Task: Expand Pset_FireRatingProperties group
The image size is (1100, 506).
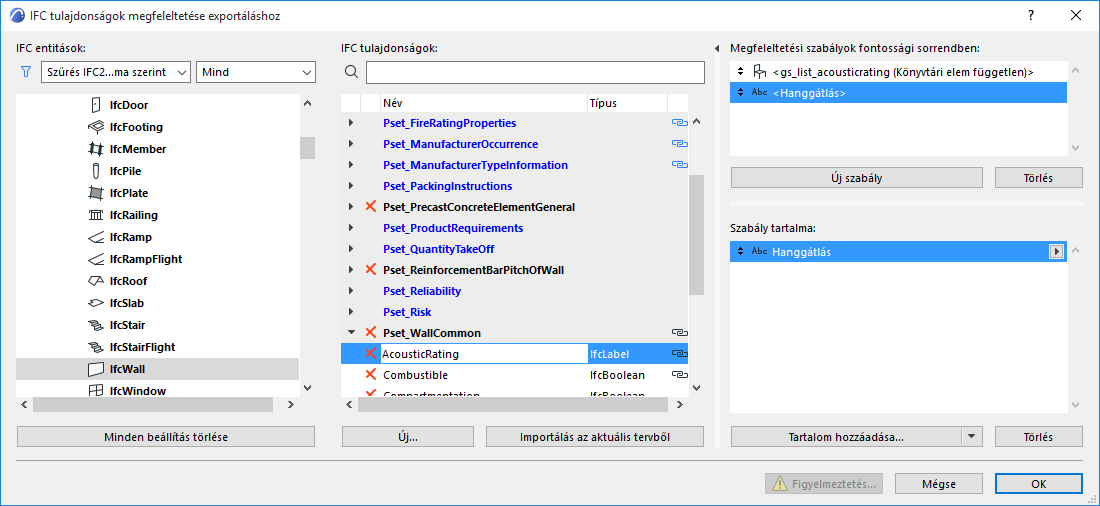Action: [x=351, y=123]
